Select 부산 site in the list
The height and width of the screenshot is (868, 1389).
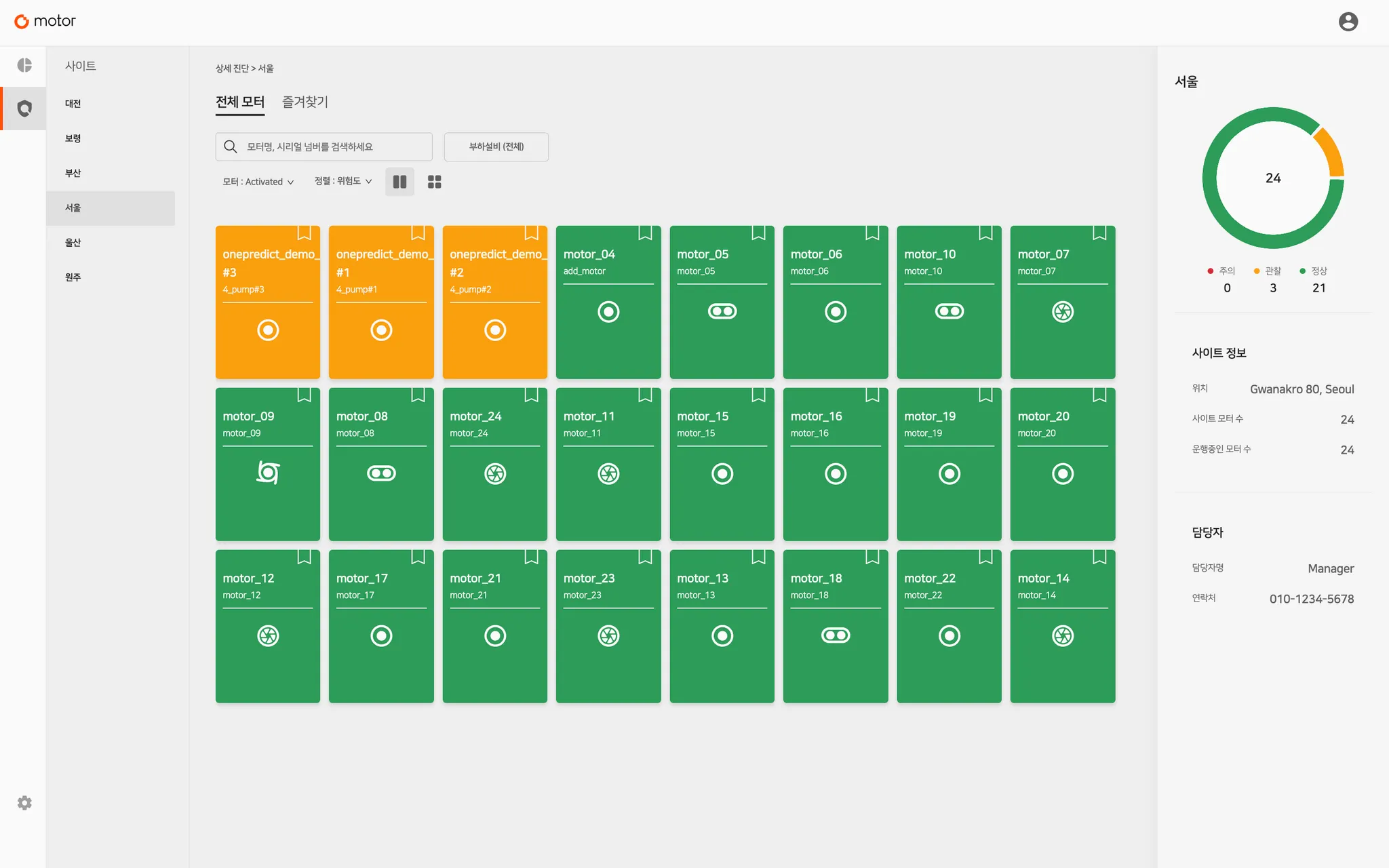point(73,173)
